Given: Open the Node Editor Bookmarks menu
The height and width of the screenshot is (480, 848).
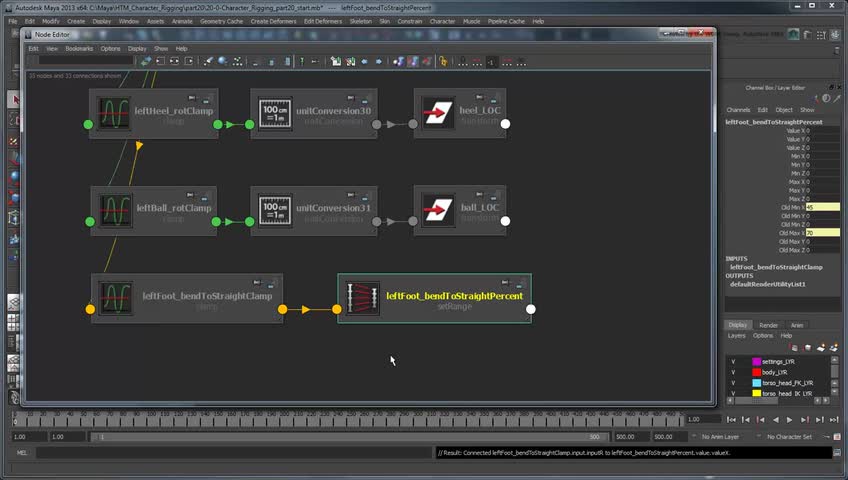Looking at the screenshot, I should tap(79, 49).
